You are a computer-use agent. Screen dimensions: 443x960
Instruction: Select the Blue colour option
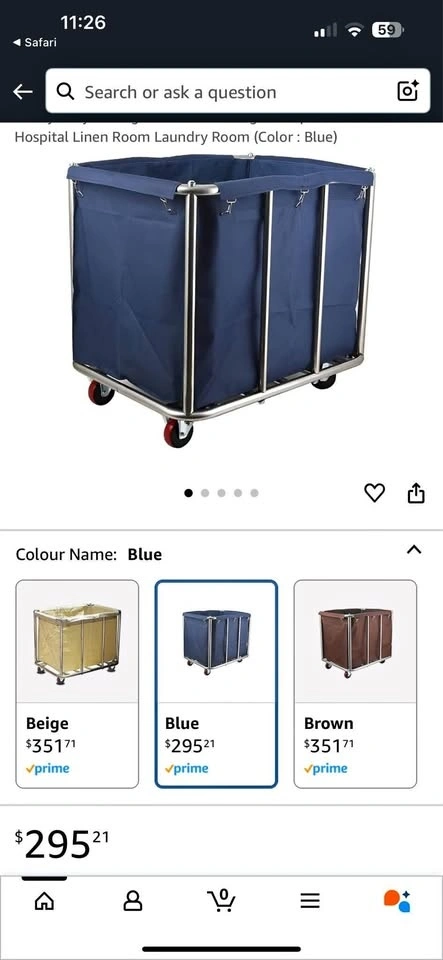[x=216, y=684]
